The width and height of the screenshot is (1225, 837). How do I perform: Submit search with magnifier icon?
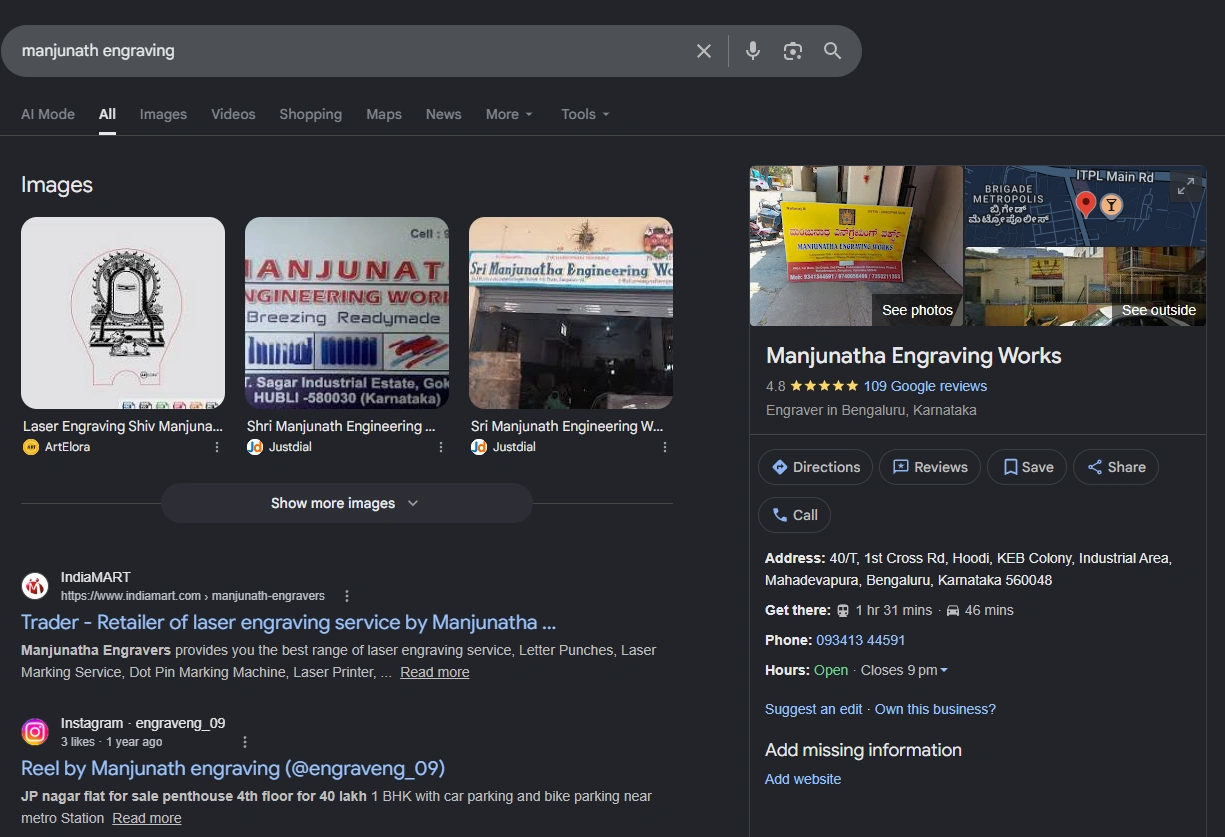(832, 51)
